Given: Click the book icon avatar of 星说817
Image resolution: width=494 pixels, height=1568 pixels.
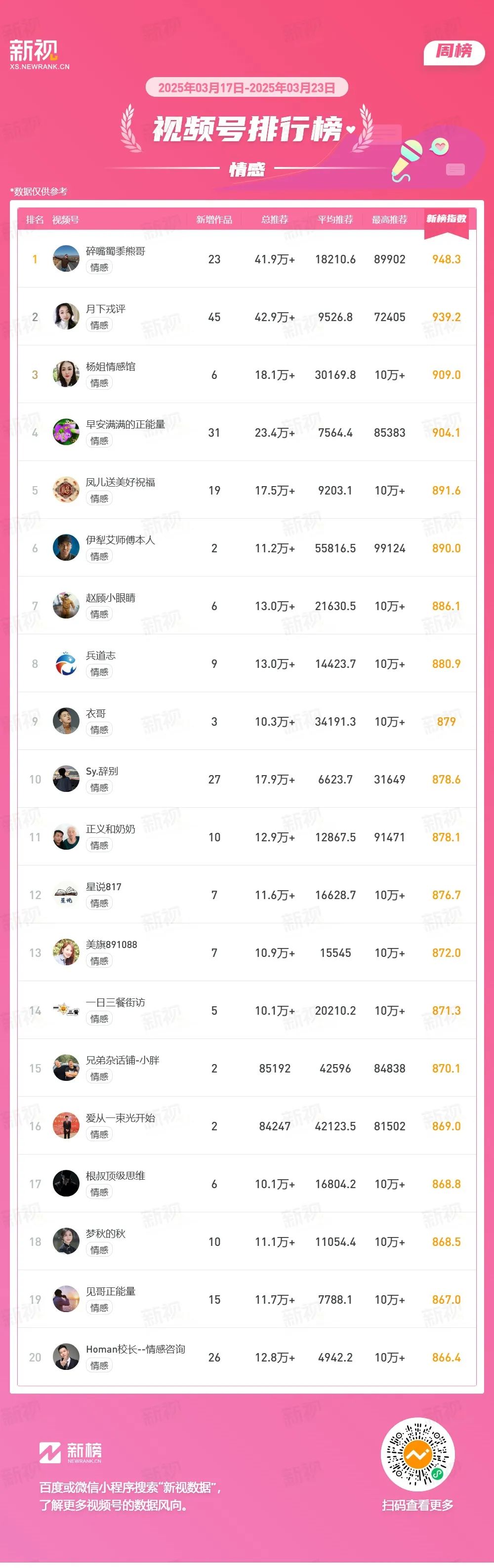Looking at the screenshot, I should click(x=66, y=895).
